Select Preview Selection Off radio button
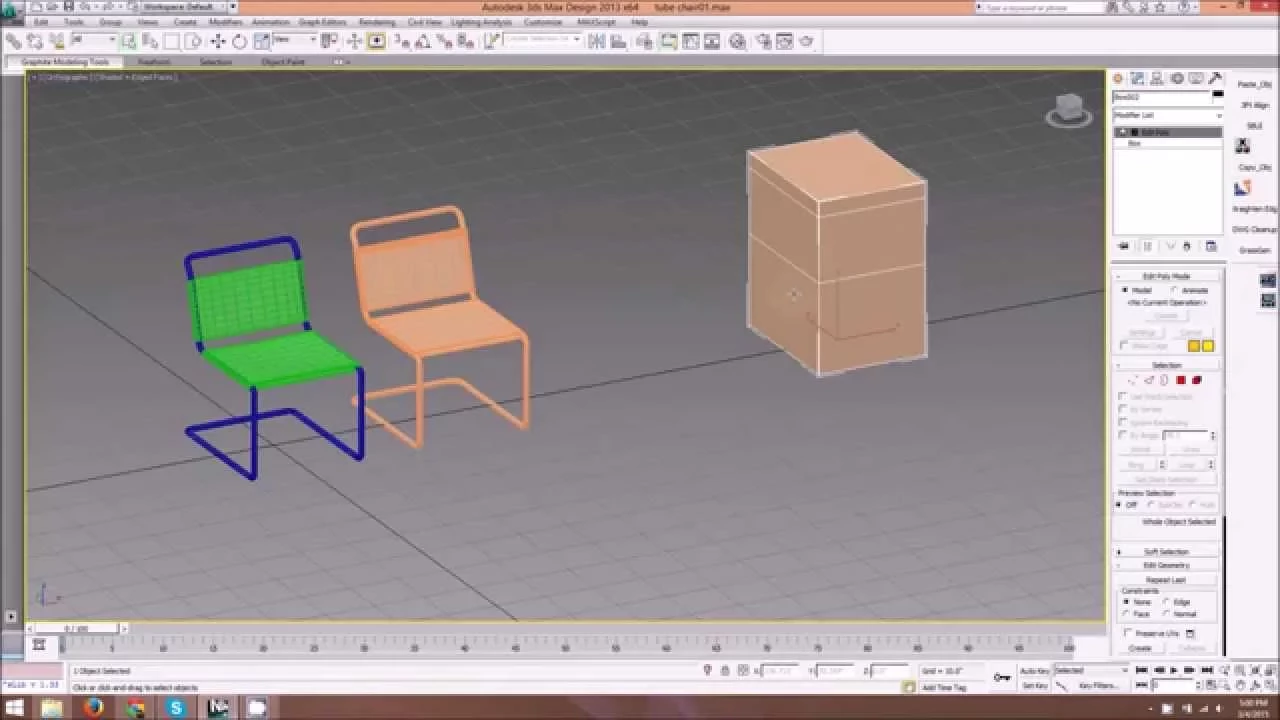Image resolution: width=1280 pixels, height=720 pixels. coord(1118,505)
